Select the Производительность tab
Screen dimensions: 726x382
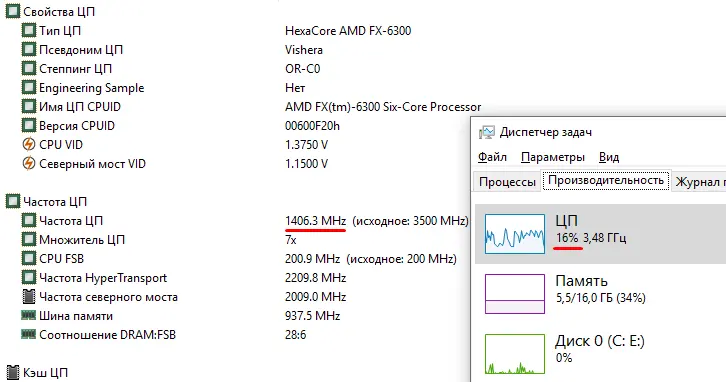click(606, 180)
